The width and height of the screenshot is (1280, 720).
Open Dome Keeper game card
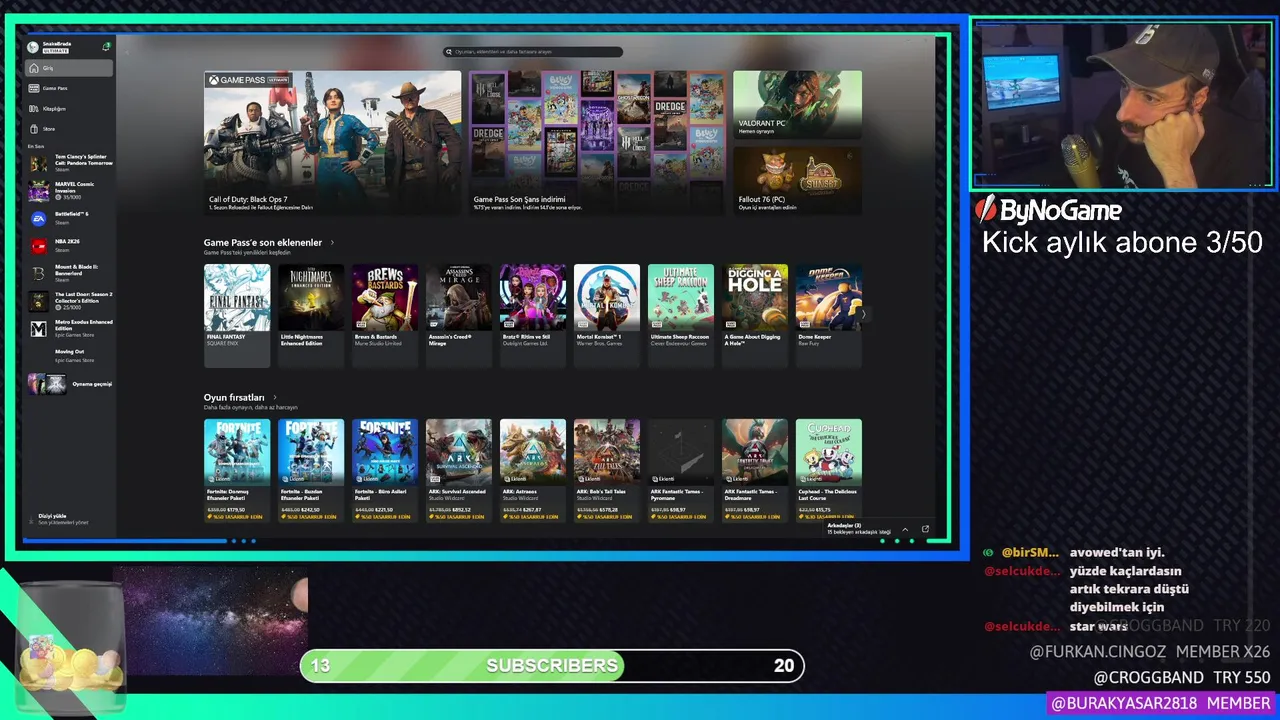[829, 315]
